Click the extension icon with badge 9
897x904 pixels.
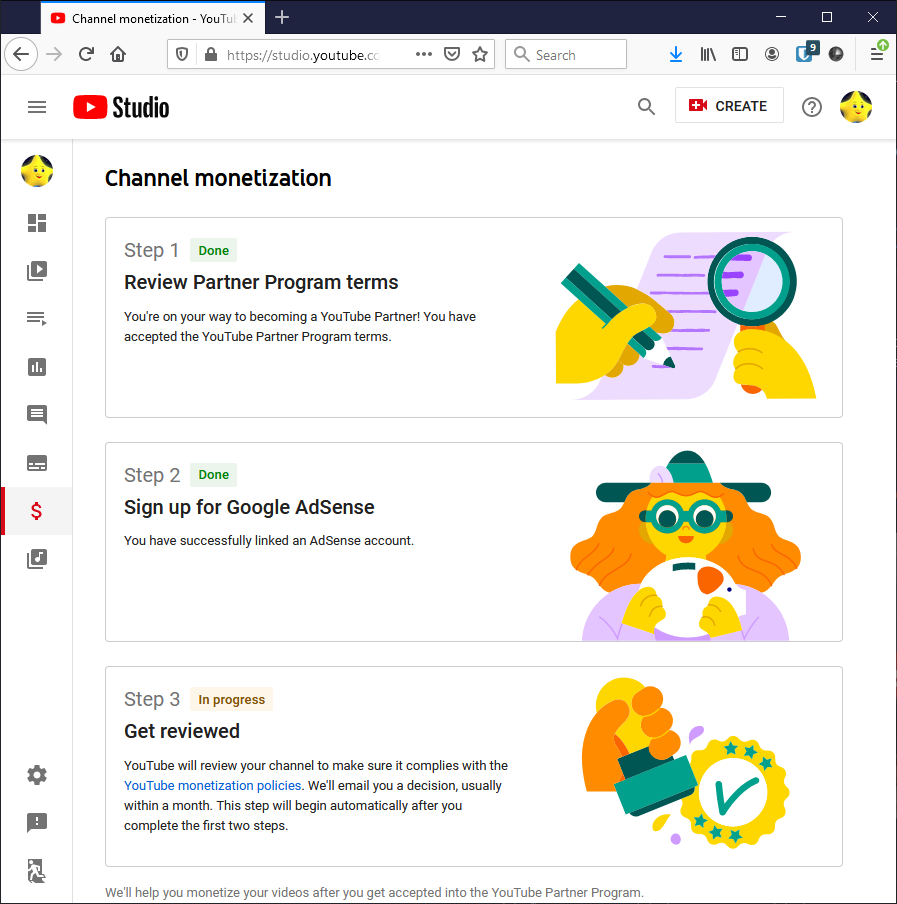(806, 52)
